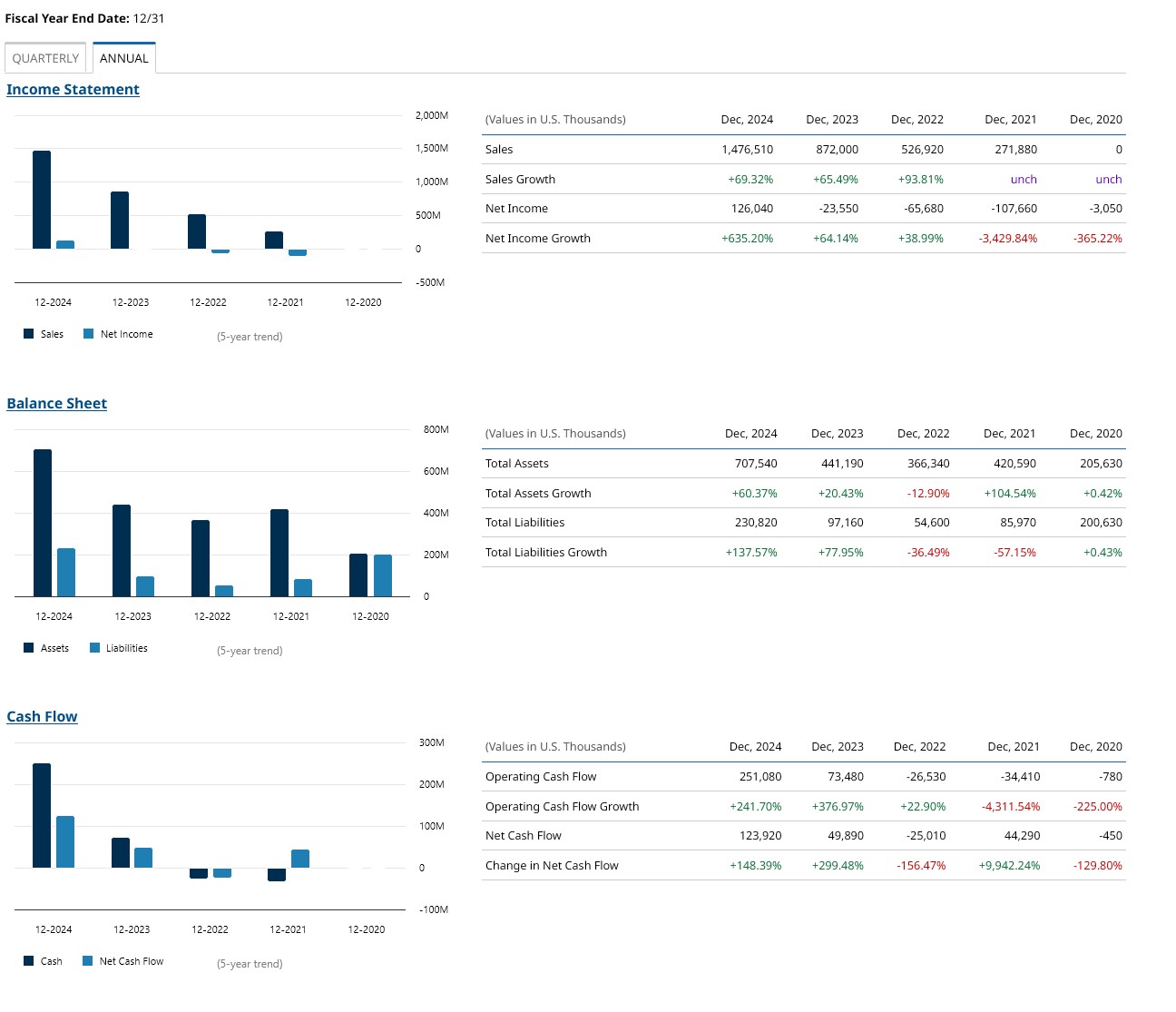The image size is (1176, 1012).
Task: Click the 12-2024 Sales bar
Action: click(42, 200)
